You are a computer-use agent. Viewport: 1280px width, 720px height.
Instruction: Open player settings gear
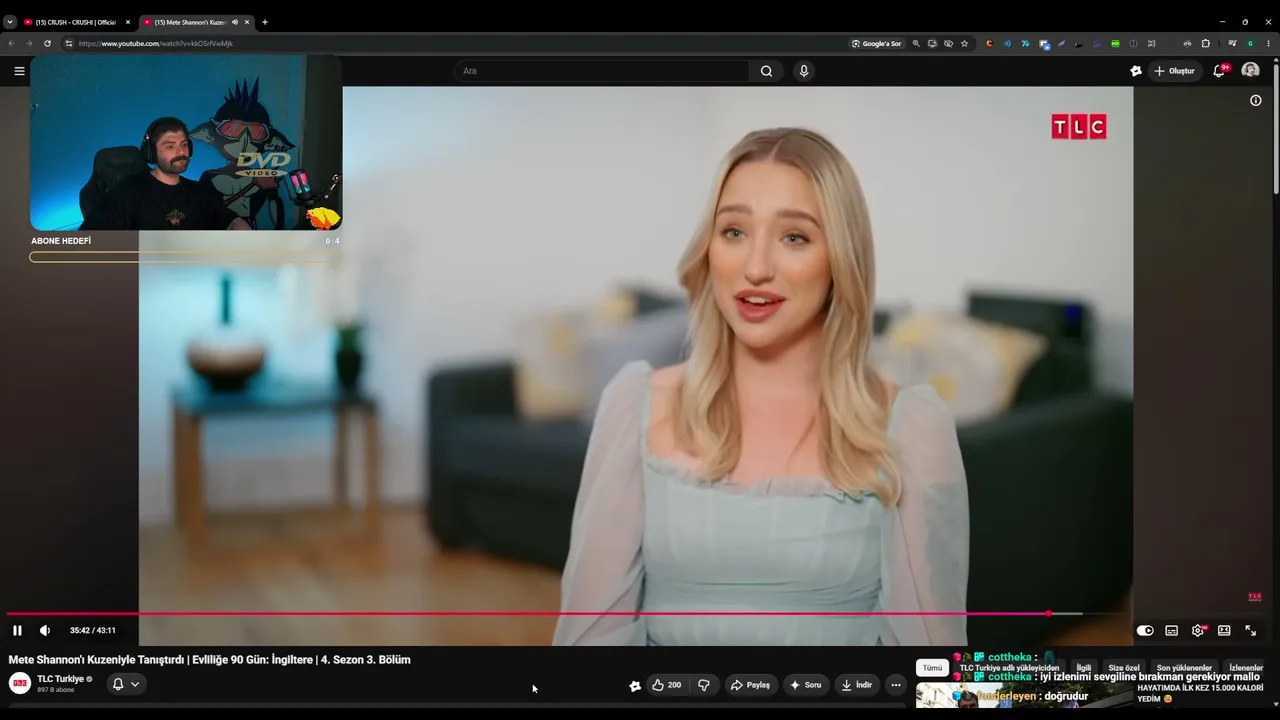pyautogui.click(x=1198, y=630)
